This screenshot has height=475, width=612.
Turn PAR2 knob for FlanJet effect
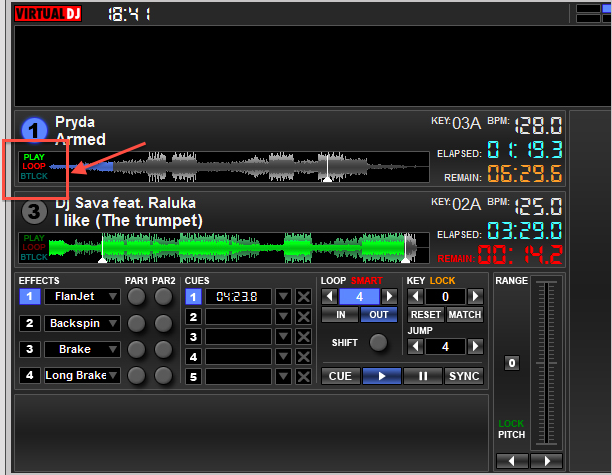[163, 297]
